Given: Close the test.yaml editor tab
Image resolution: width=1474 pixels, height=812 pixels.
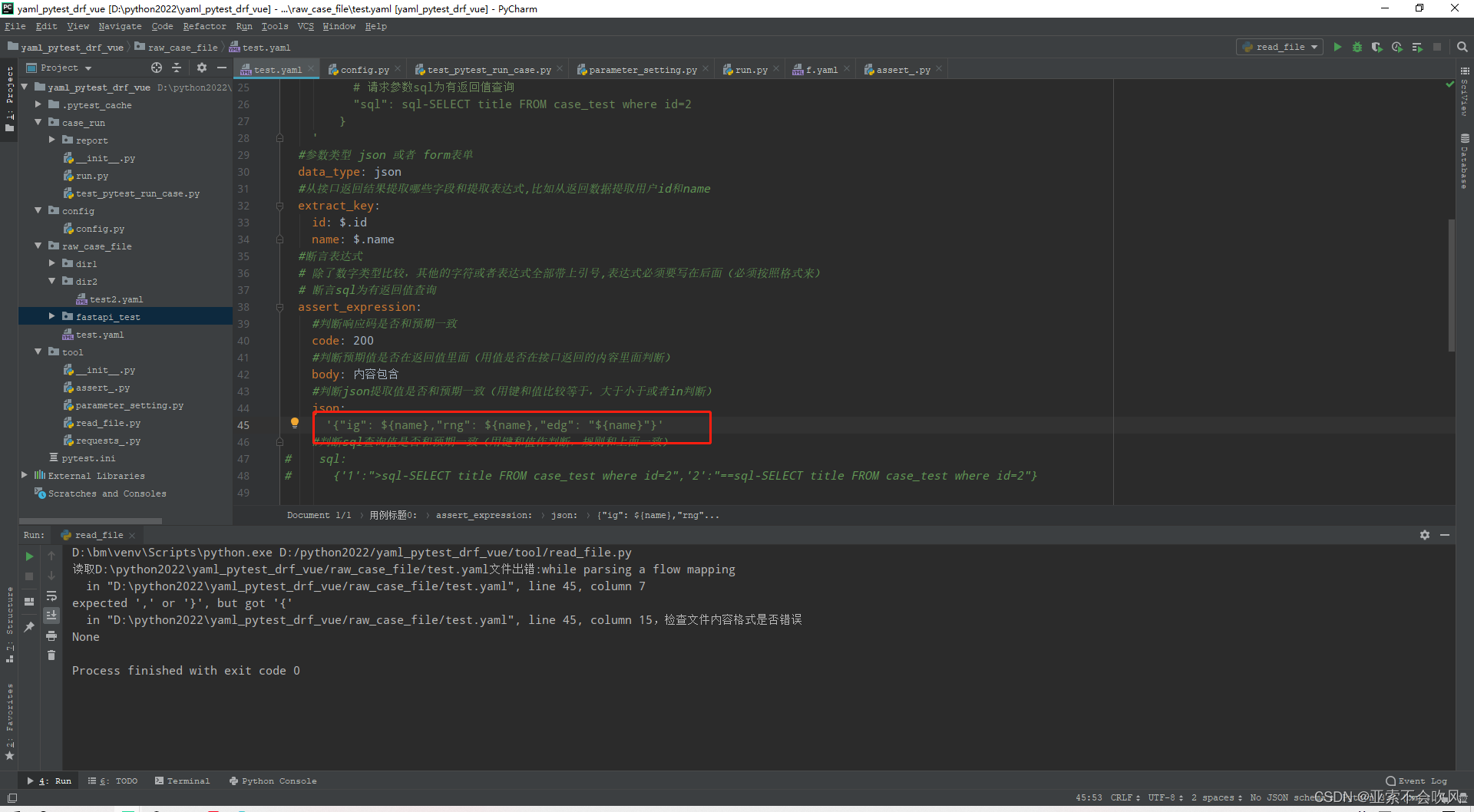Looking at the screenshot, I should click(310, 69).
